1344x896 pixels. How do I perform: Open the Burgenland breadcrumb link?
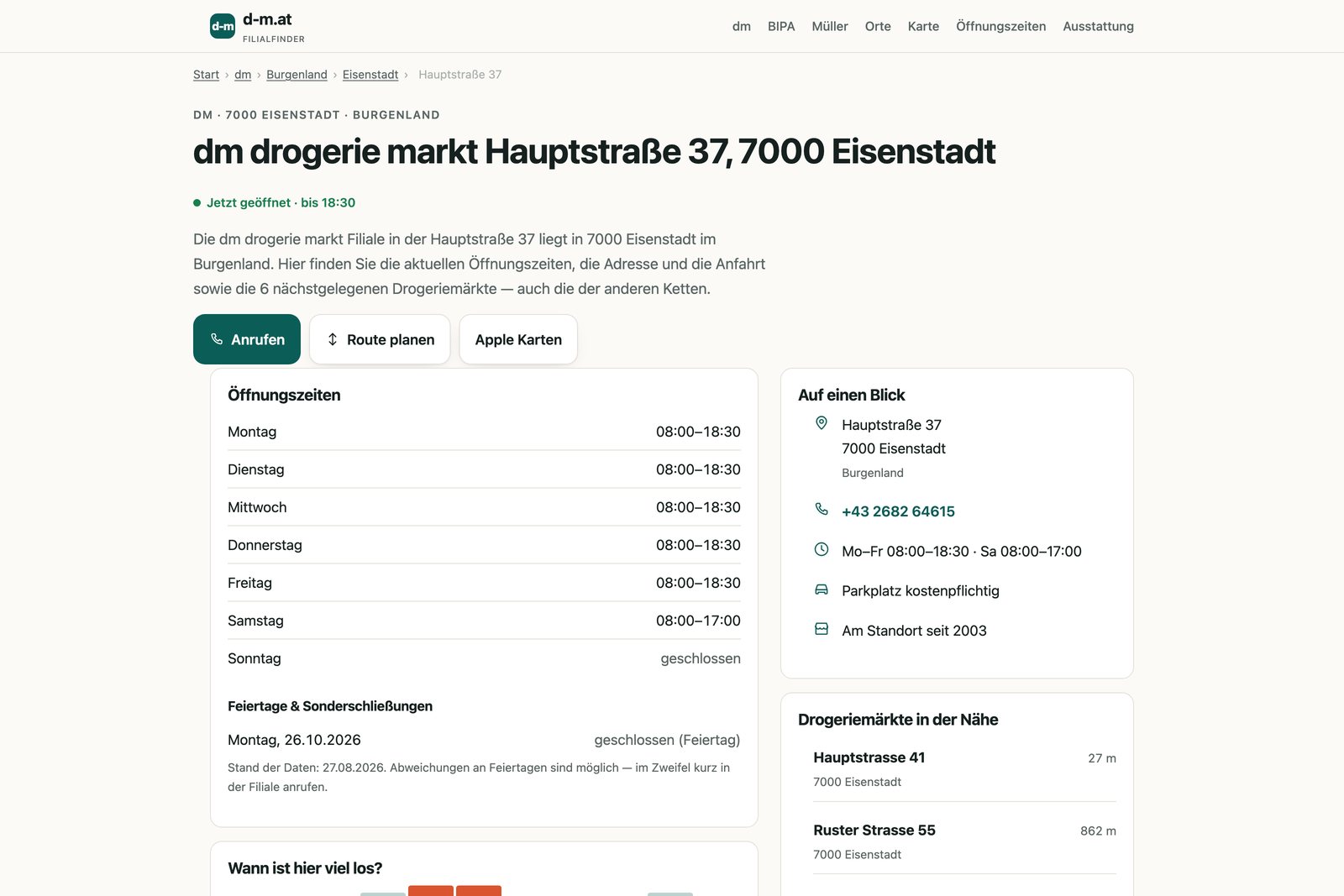[x=297, y=75]
